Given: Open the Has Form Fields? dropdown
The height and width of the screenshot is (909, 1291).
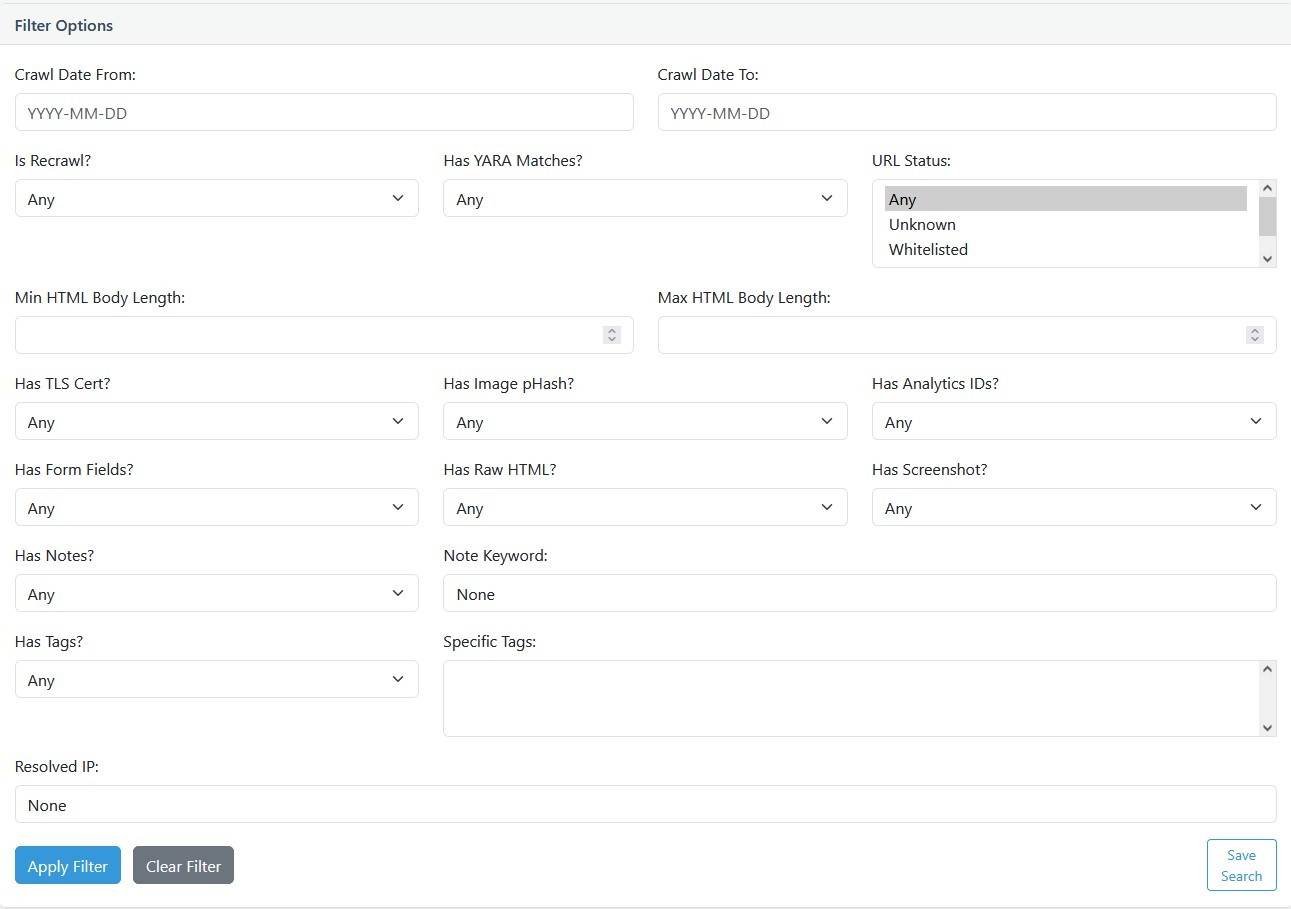Looking at the screenshot, I should click(217, 507).
